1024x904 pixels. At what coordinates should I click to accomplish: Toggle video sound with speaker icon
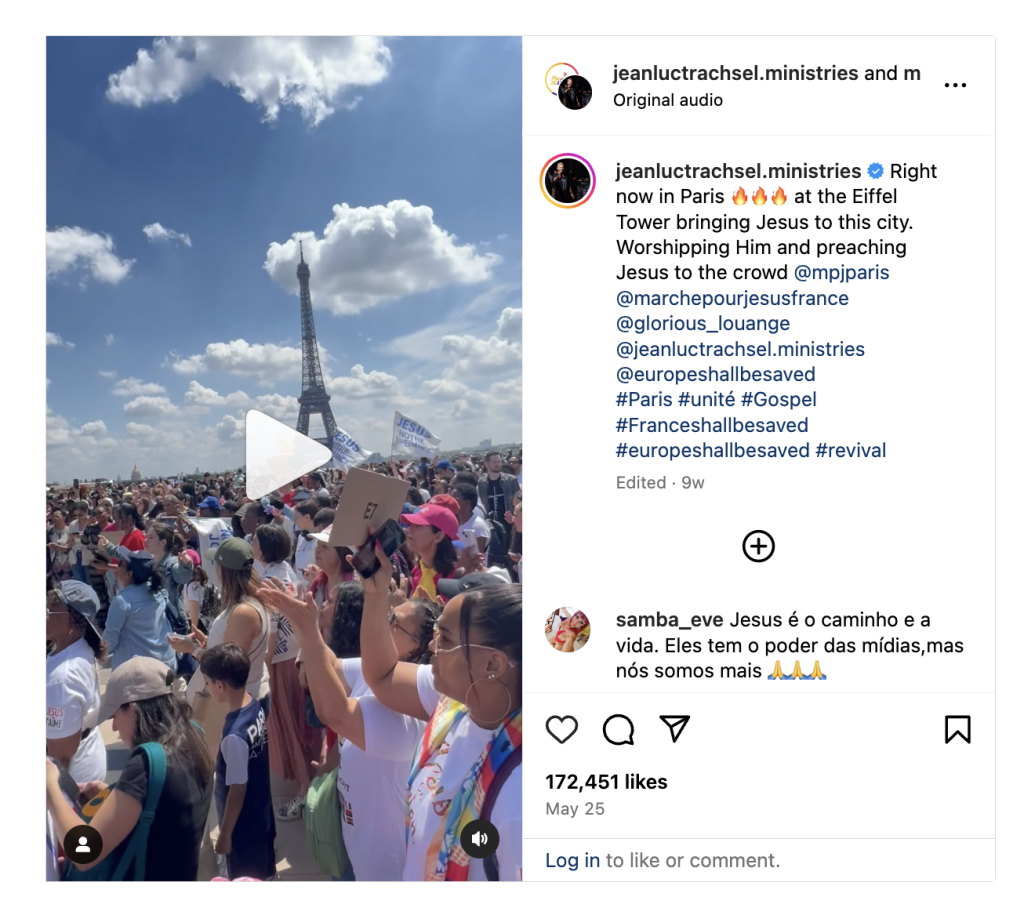tap(479, 839)
